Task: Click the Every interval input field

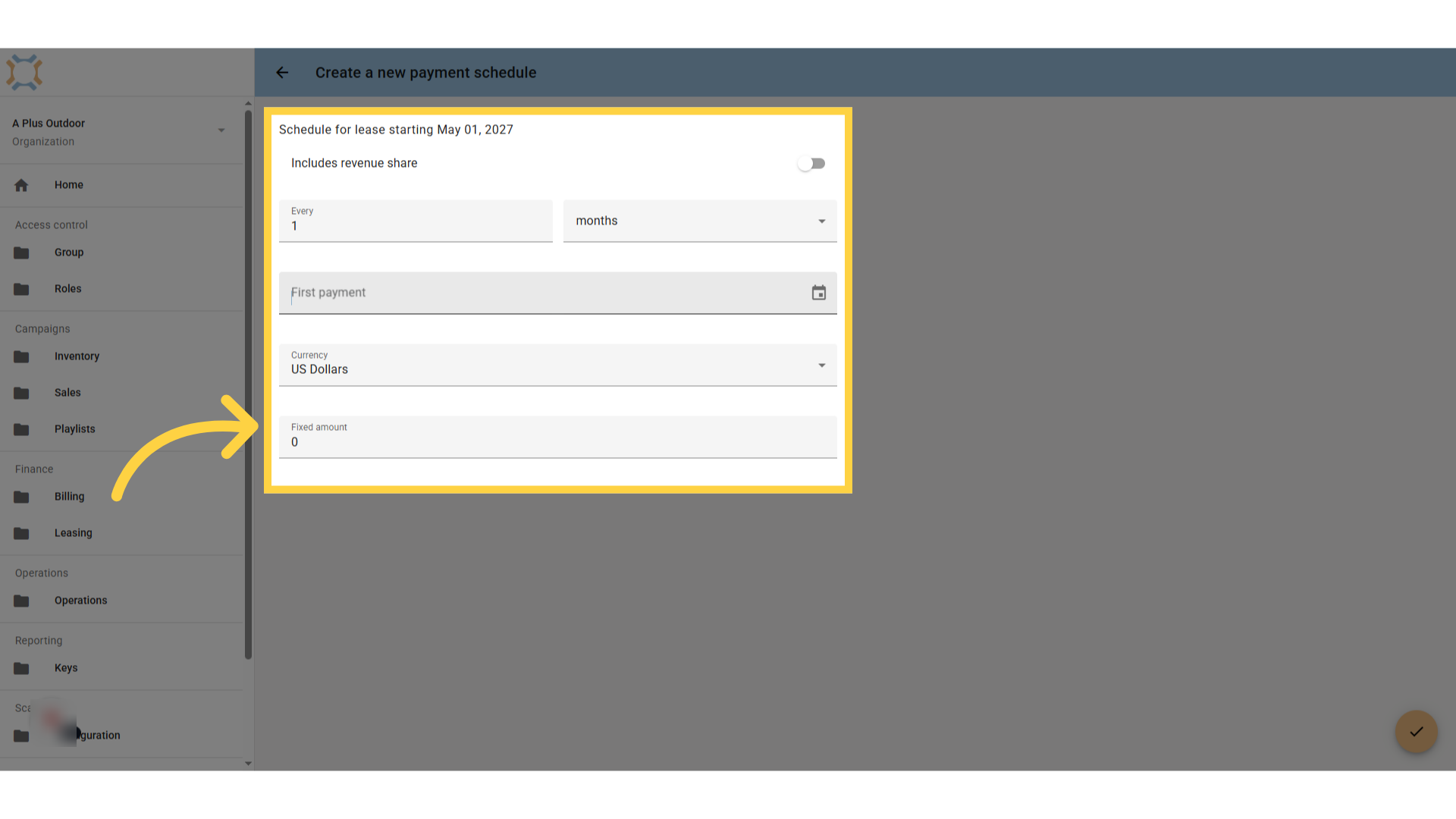Action: pyautogui.click(x=416, y=221)
